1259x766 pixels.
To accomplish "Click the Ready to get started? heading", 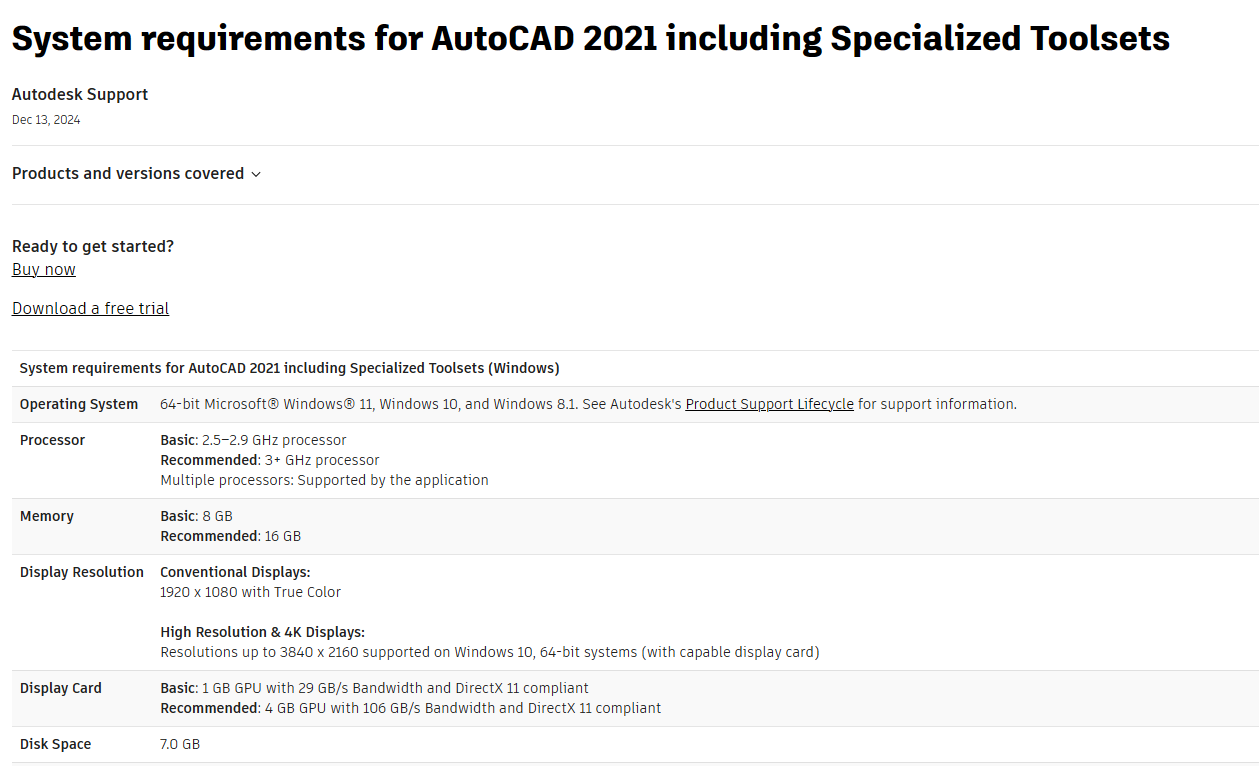I will click(x=93, y=246).
